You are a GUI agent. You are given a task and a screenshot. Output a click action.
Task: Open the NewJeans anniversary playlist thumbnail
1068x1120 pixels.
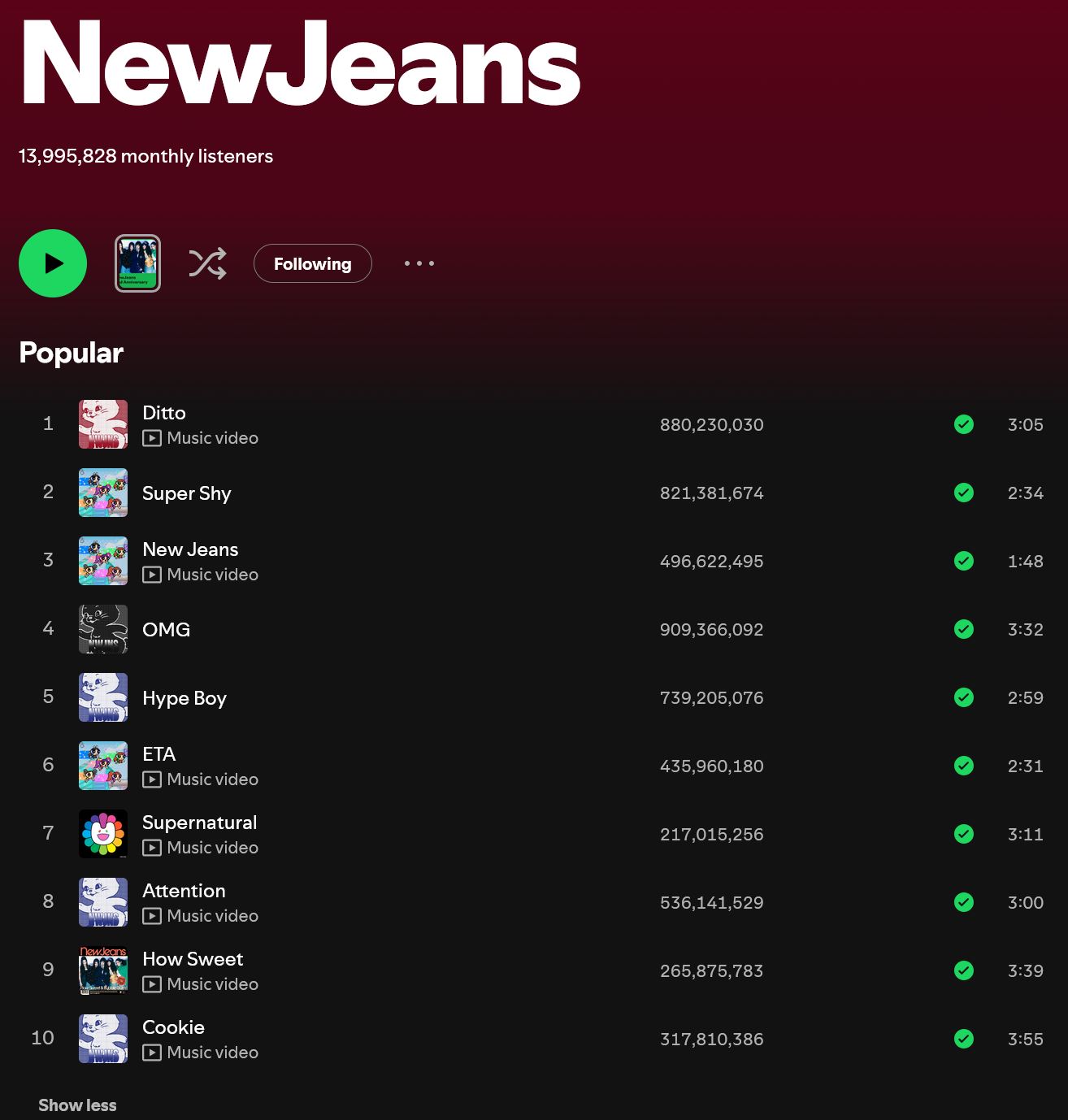tap(137, 263)
